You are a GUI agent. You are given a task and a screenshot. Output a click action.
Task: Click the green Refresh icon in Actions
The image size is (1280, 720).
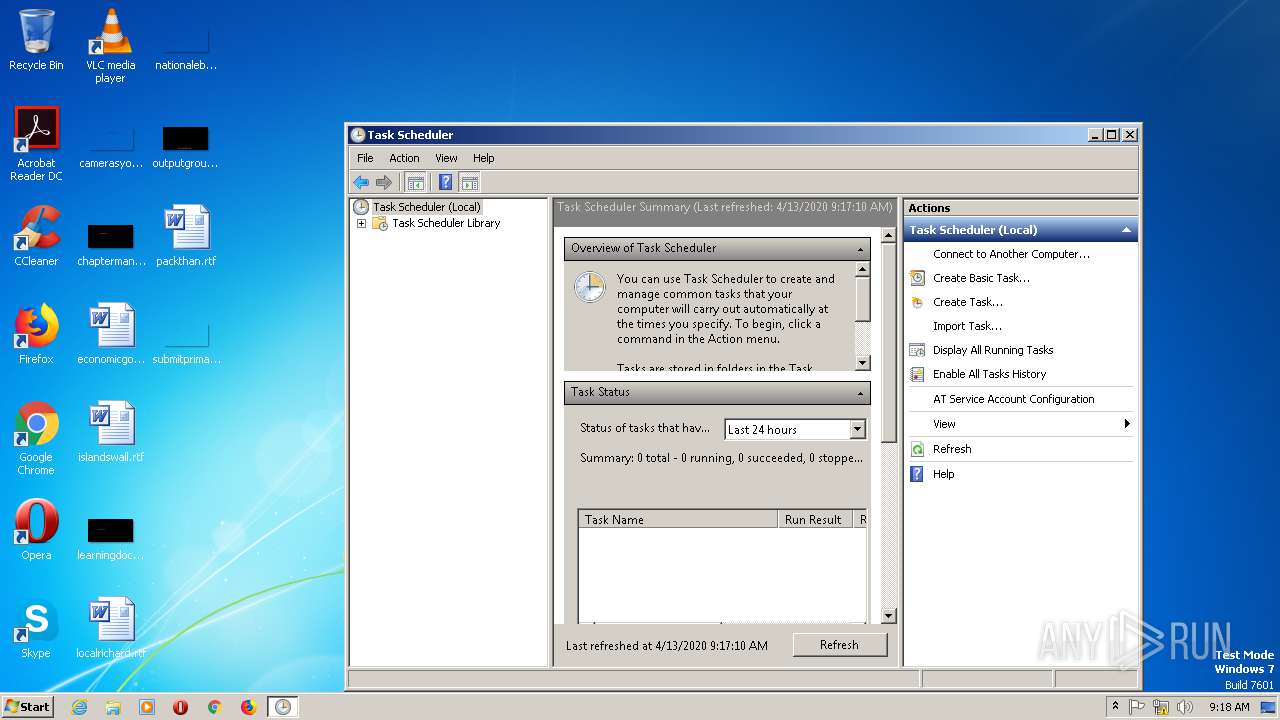(917, 449)
